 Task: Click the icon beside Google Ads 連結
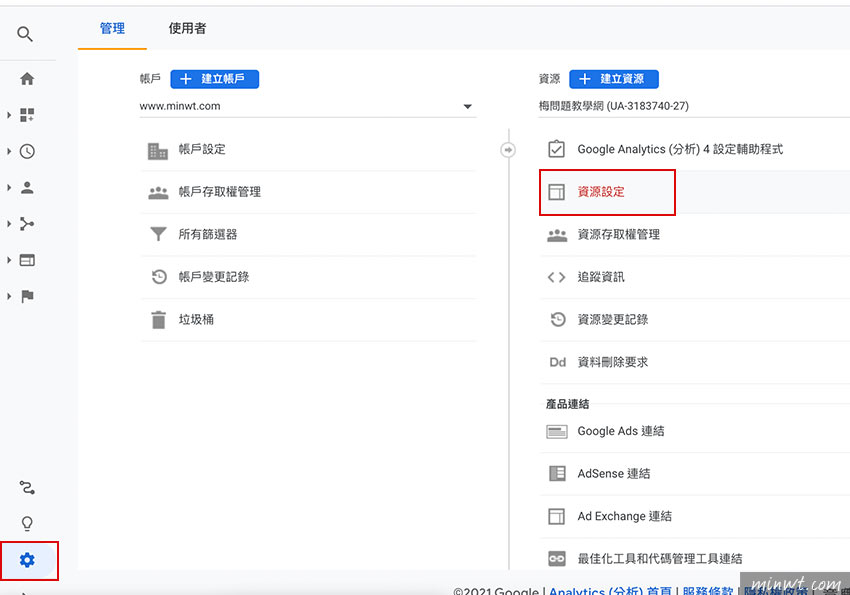pos(557,431)
